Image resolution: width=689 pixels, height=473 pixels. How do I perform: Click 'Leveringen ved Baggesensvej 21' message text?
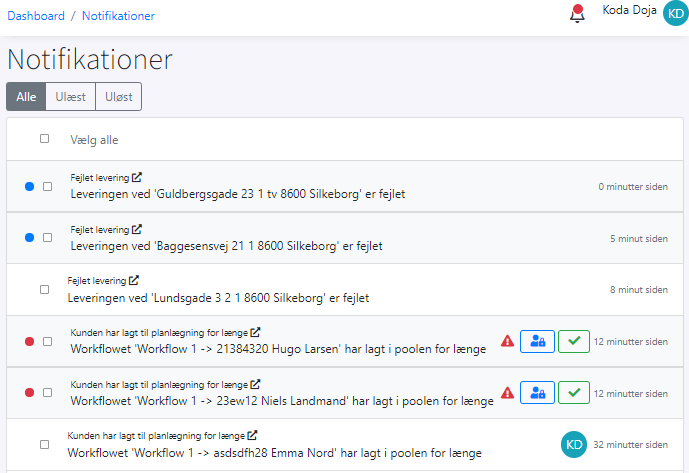tap(226, 246)
